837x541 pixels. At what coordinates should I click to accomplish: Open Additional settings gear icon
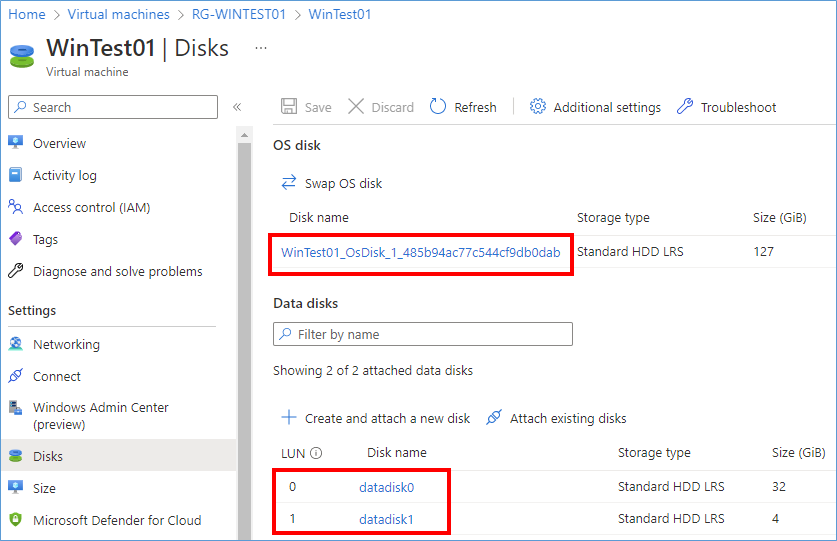click(538, 106)
